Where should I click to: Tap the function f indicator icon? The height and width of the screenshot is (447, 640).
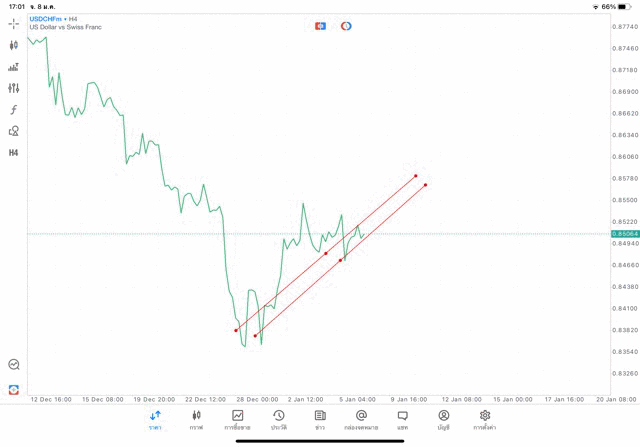coord(14,110)
